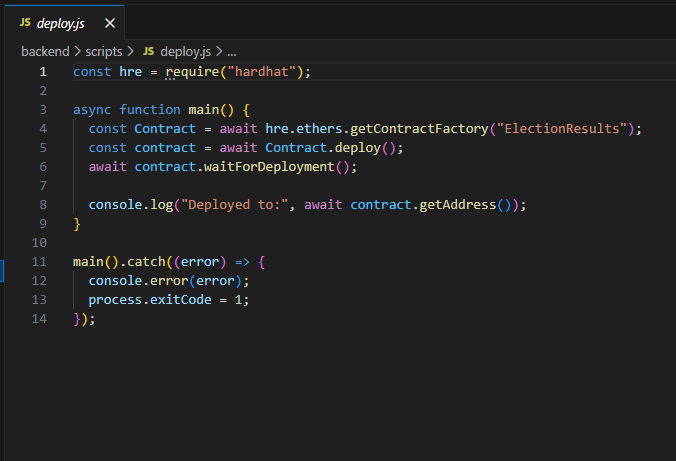Open the scripts breadcrumb folder
Viewport: 676px width, 461px height.
pos(103,52)
